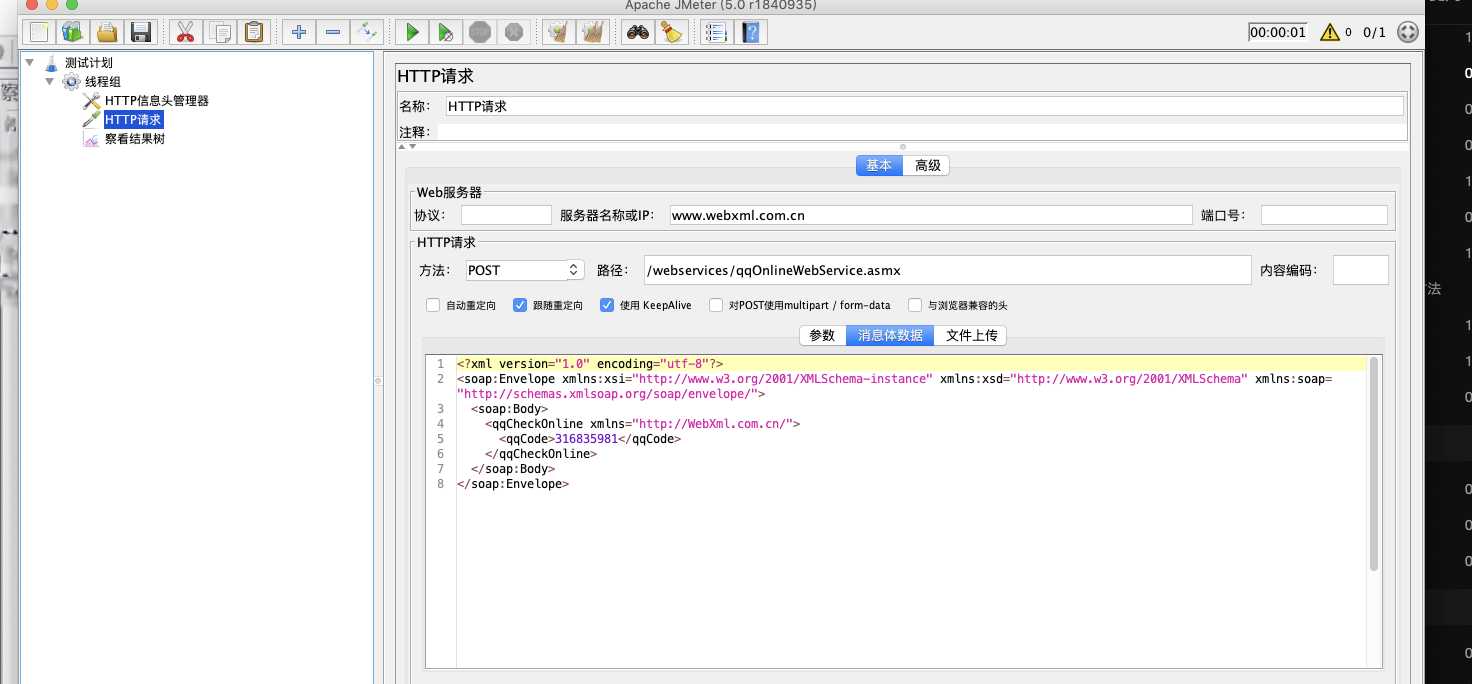Toggle the 使用 KeepAlive checkbox
Viewport: 1472px width, 684px height.
[607, 305]
